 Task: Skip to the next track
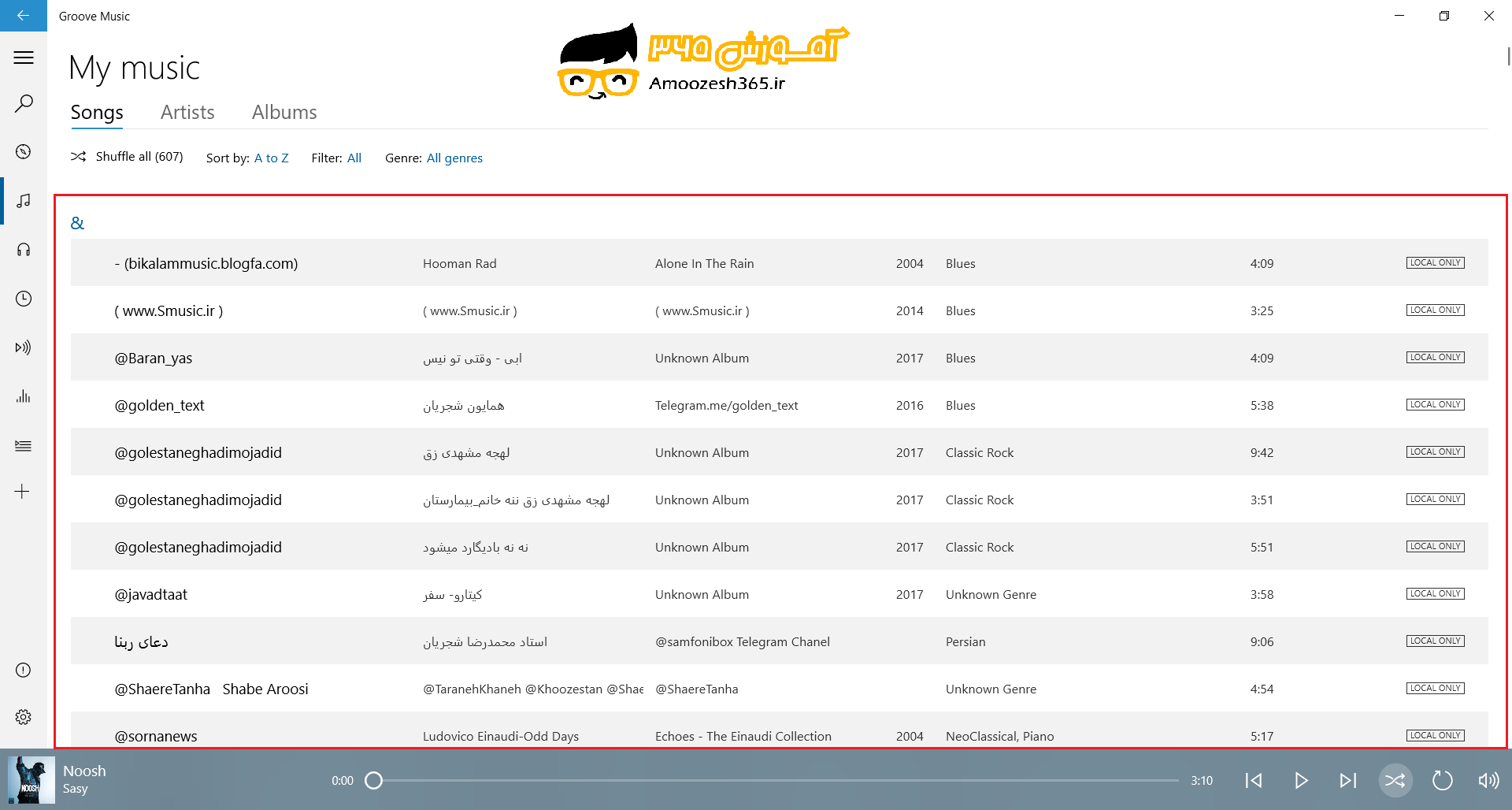[x=1347, y=780]
